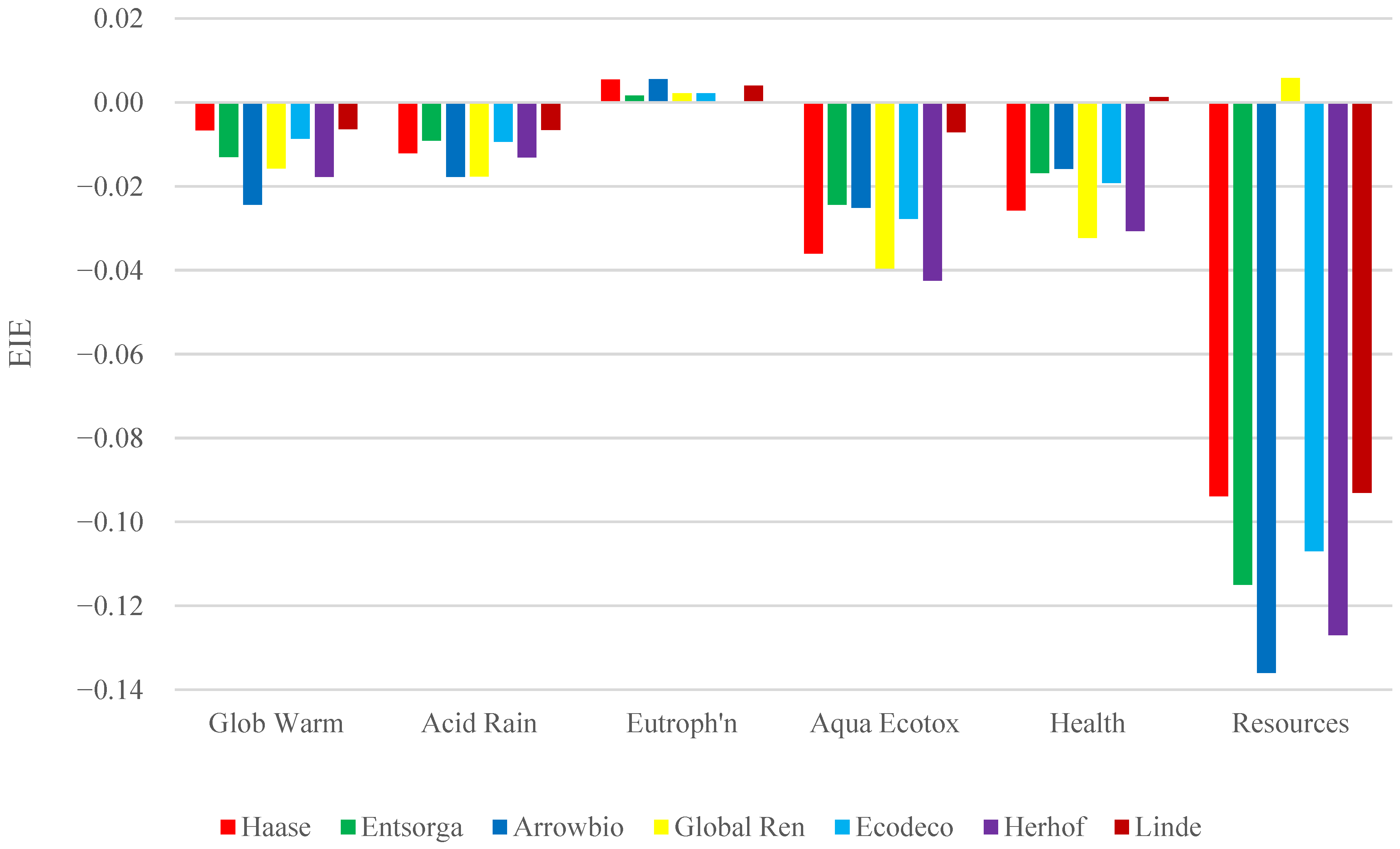The height and width of the screenshot is (849, 1400).
Task: Click the yellow Global Ren bar in Resources
Action: point(1290,90)
